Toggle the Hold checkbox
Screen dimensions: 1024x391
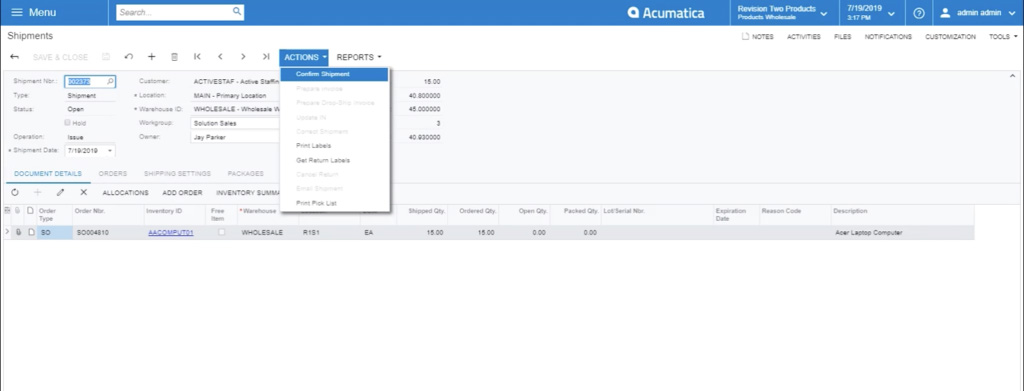point(67,123)
